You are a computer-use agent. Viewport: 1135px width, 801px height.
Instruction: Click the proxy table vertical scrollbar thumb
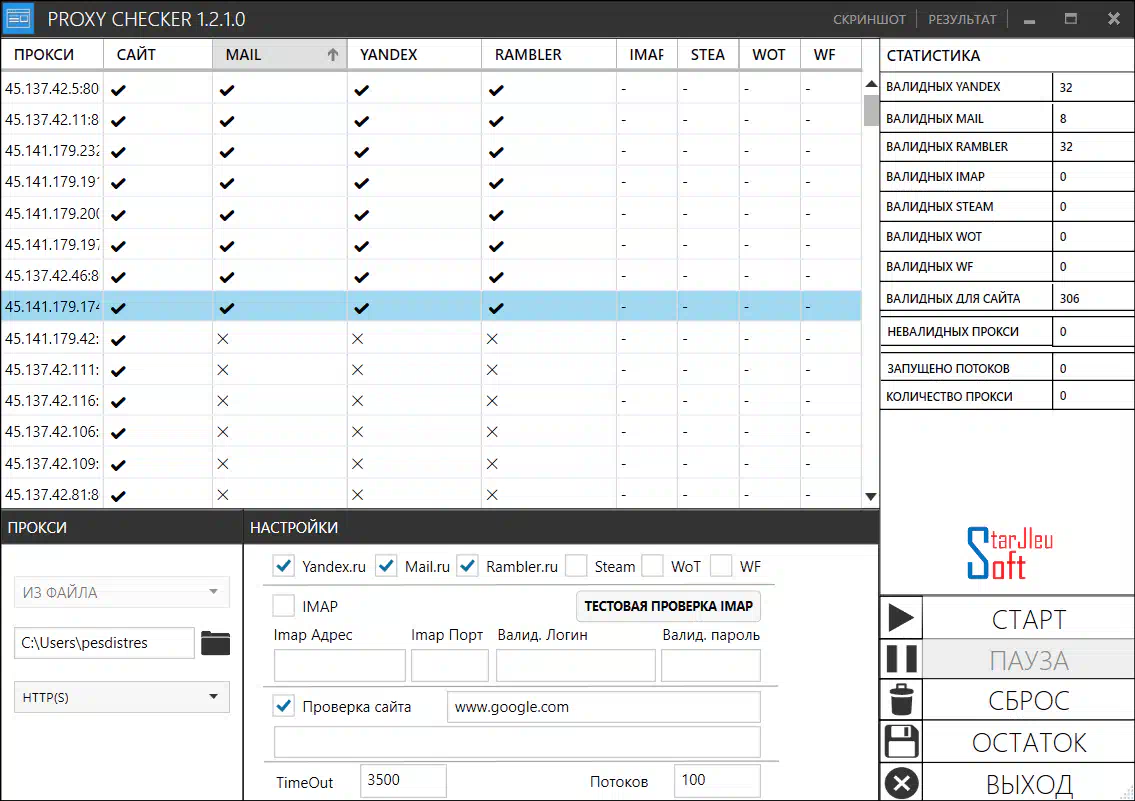(x=871, y=110)
